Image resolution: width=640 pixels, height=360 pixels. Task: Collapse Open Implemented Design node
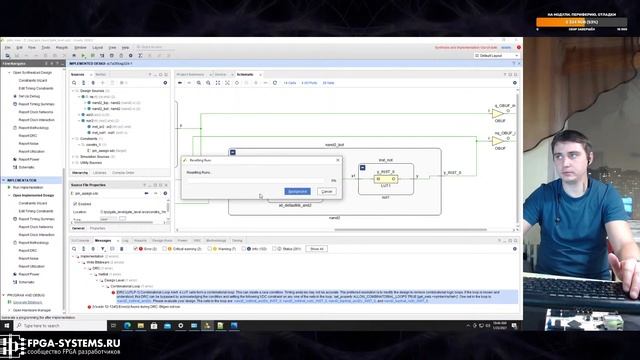pyautogui.click(x=10, y=196)
